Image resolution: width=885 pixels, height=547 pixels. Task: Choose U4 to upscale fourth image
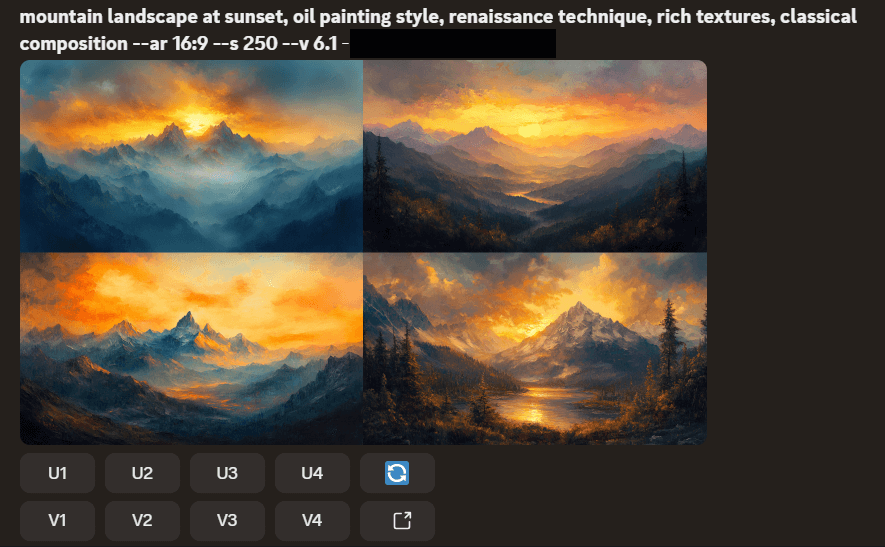[x=312, y=473]
